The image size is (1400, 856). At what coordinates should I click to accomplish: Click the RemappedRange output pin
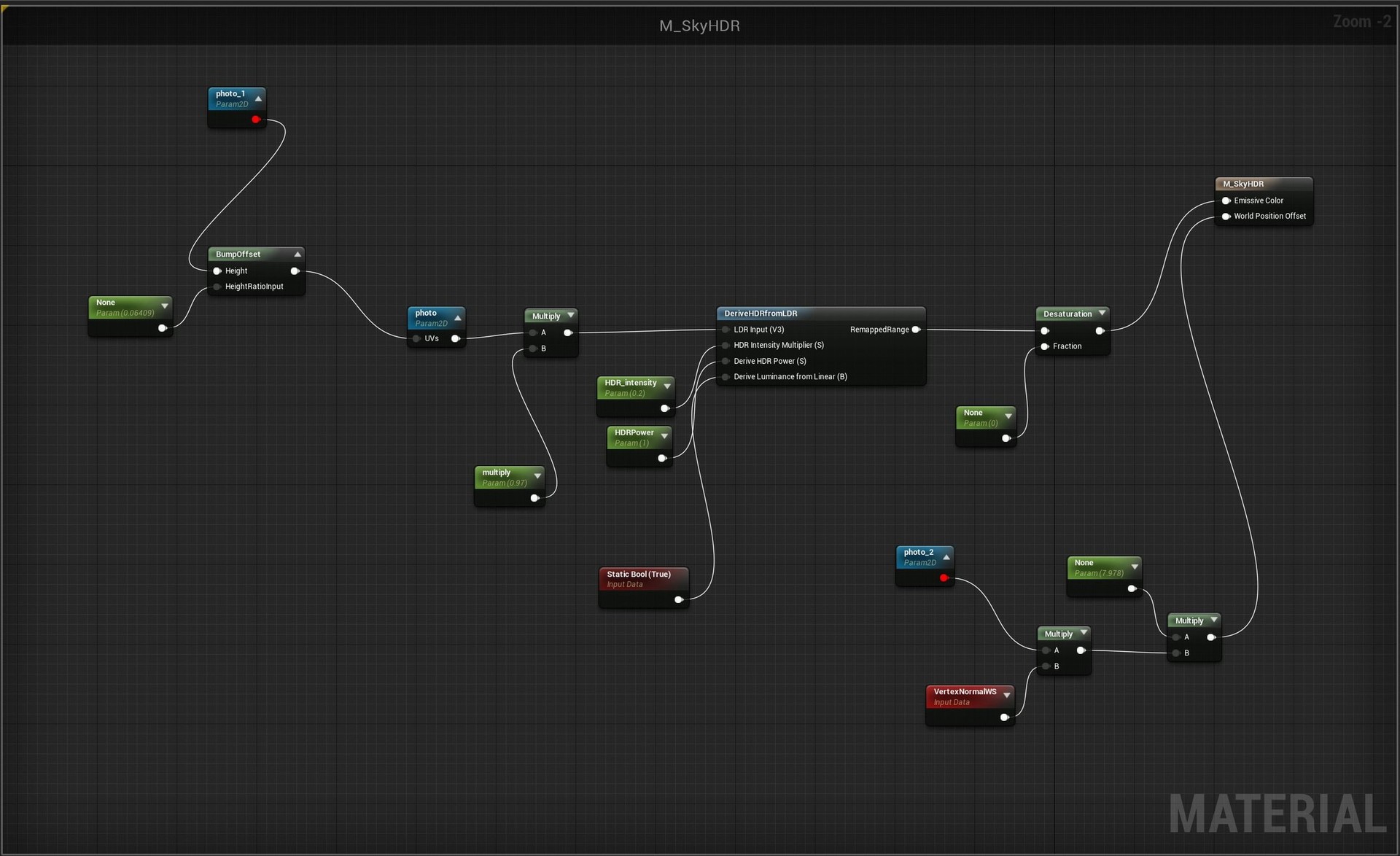[x=916, y=330]
